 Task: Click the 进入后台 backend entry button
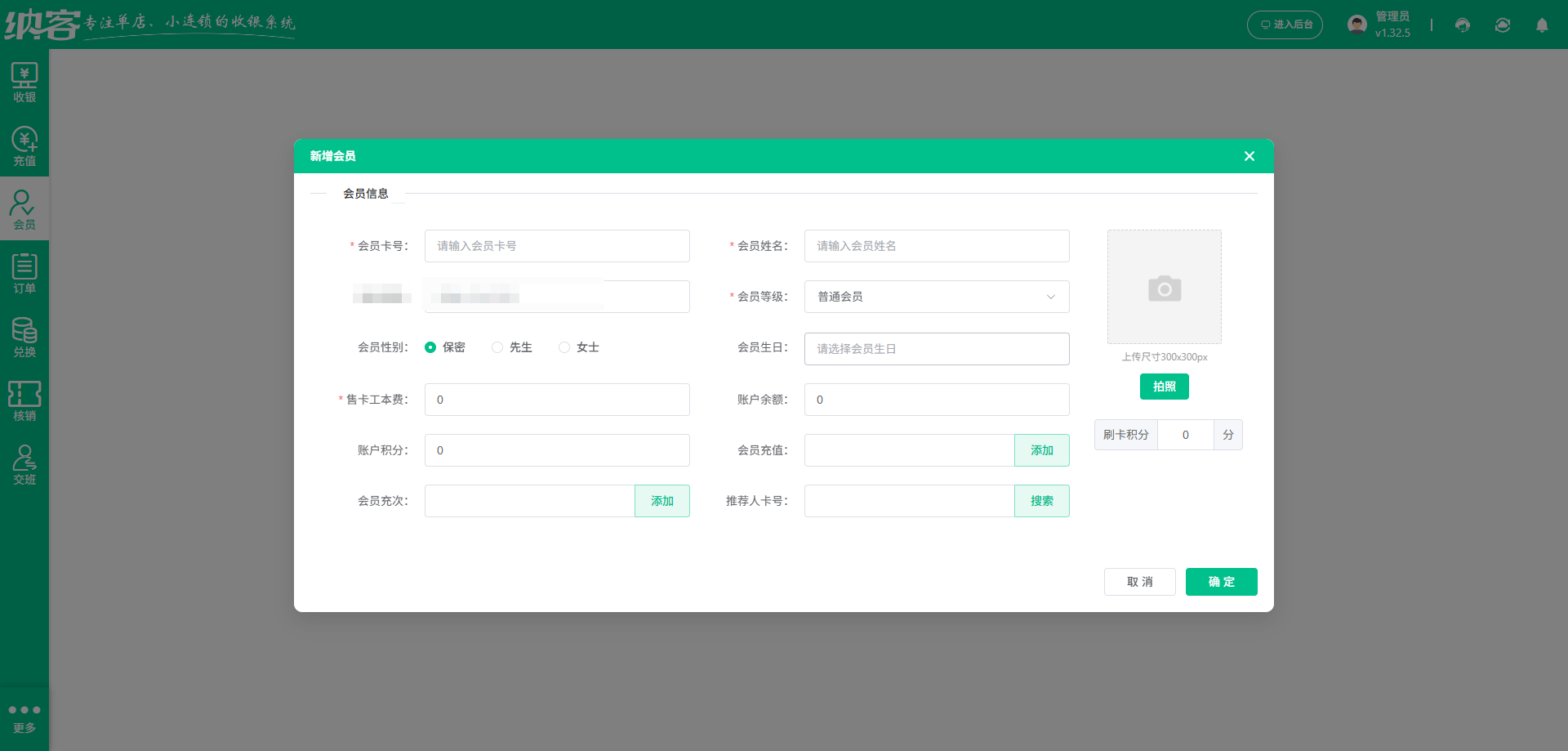[1285, 25]
